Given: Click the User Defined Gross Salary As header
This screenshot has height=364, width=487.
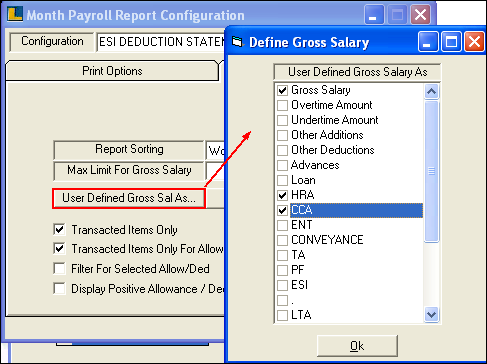Looking at the screenshot, I should 357,72.
